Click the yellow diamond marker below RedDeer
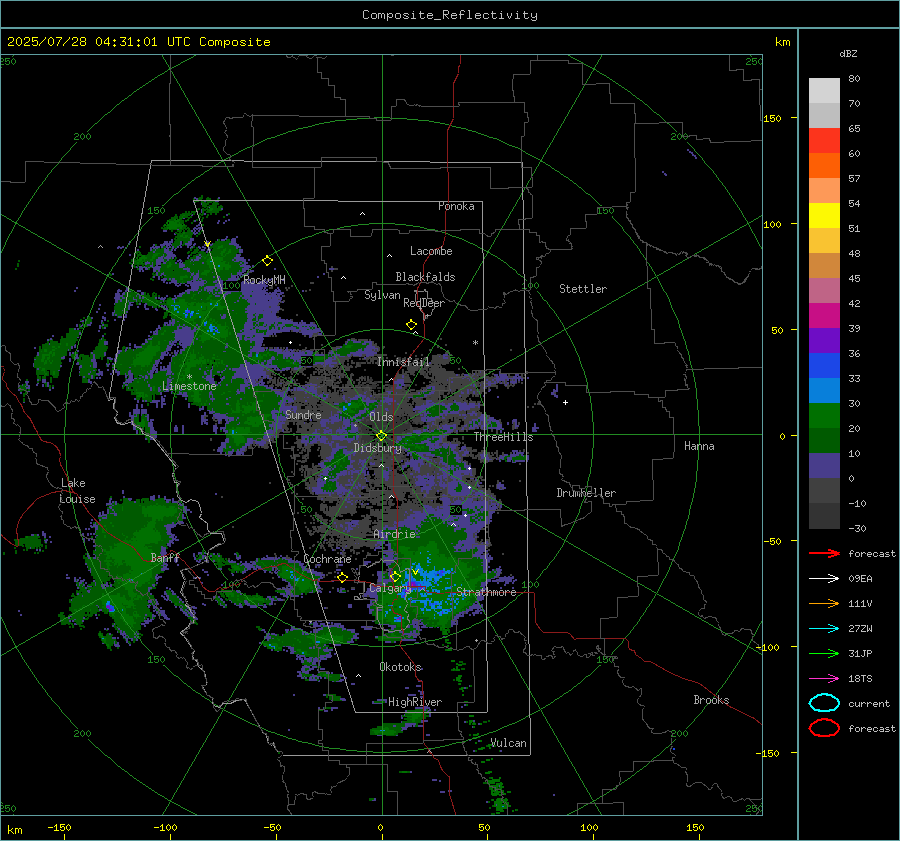Image resolution: width=900 pixels, height=841 pixels. 411,325
